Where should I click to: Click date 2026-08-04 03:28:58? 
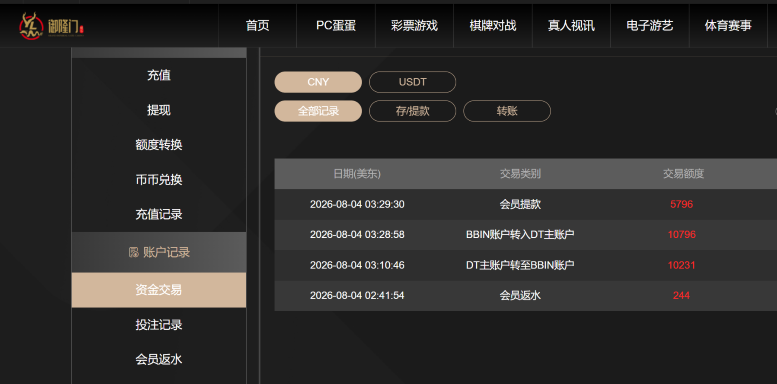pos(357,234)
